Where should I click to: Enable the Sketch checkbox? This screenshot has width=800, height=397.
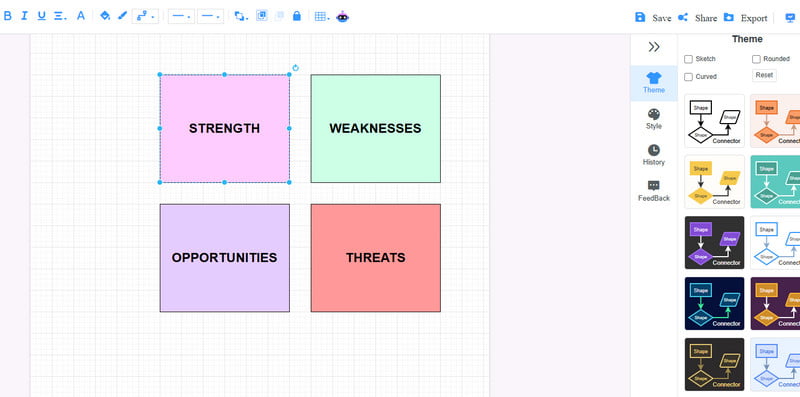click(x=688, y=59)
